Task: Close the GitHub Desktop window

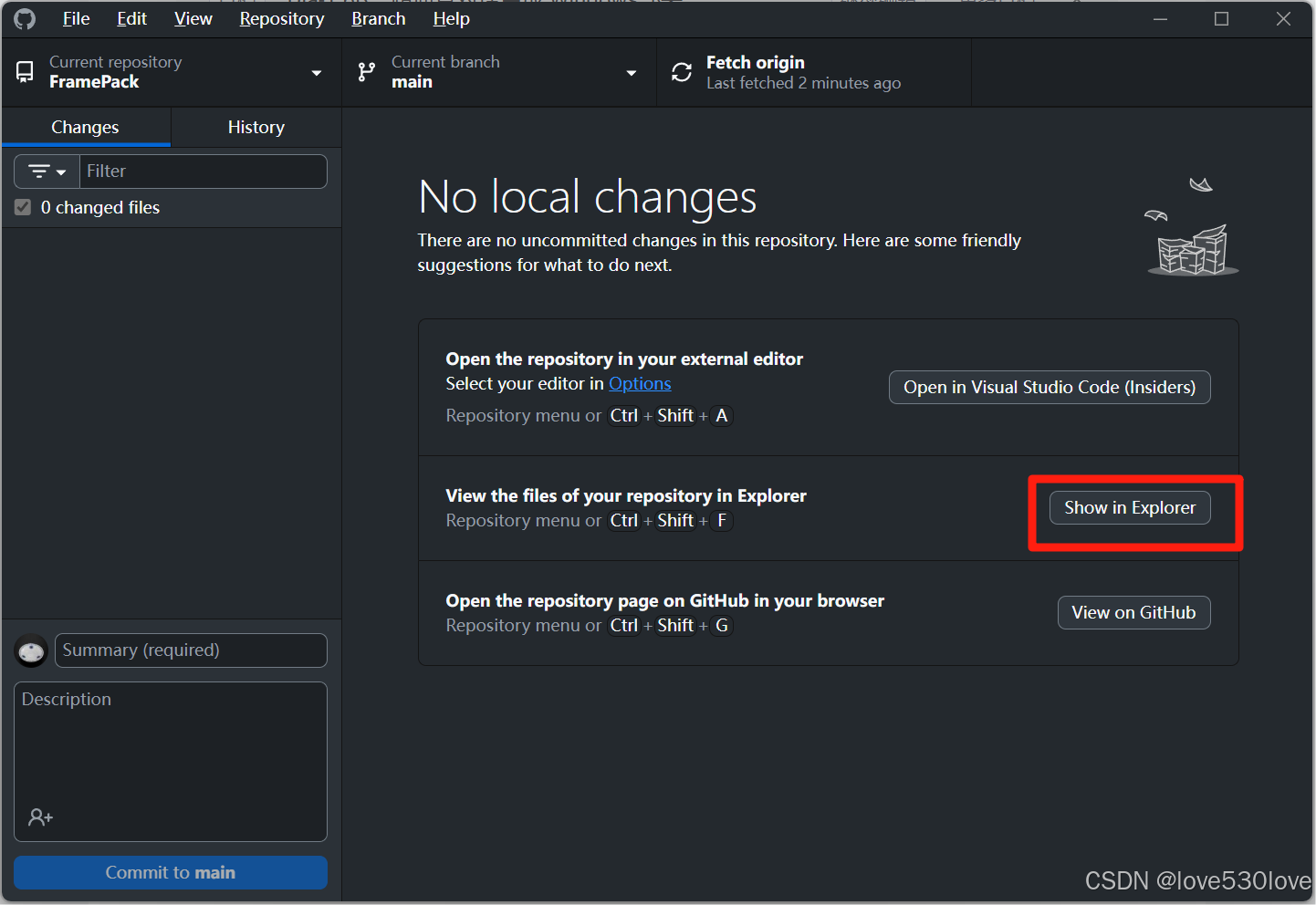Action: (x=1283, y=18)
